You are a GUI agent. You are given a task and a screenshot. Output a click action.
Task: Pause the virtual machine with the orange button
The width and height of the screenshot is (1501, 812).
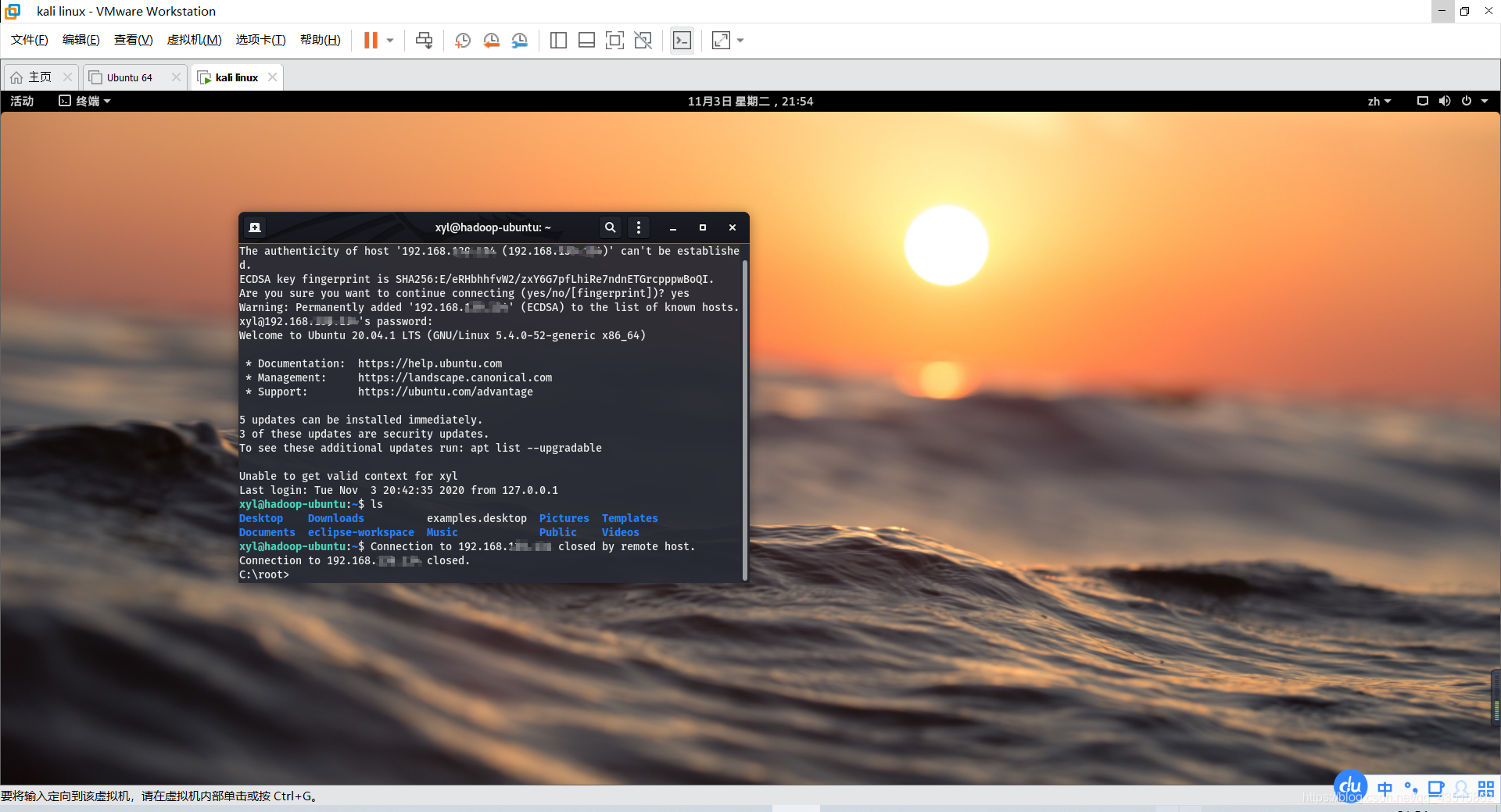[371, 41]
